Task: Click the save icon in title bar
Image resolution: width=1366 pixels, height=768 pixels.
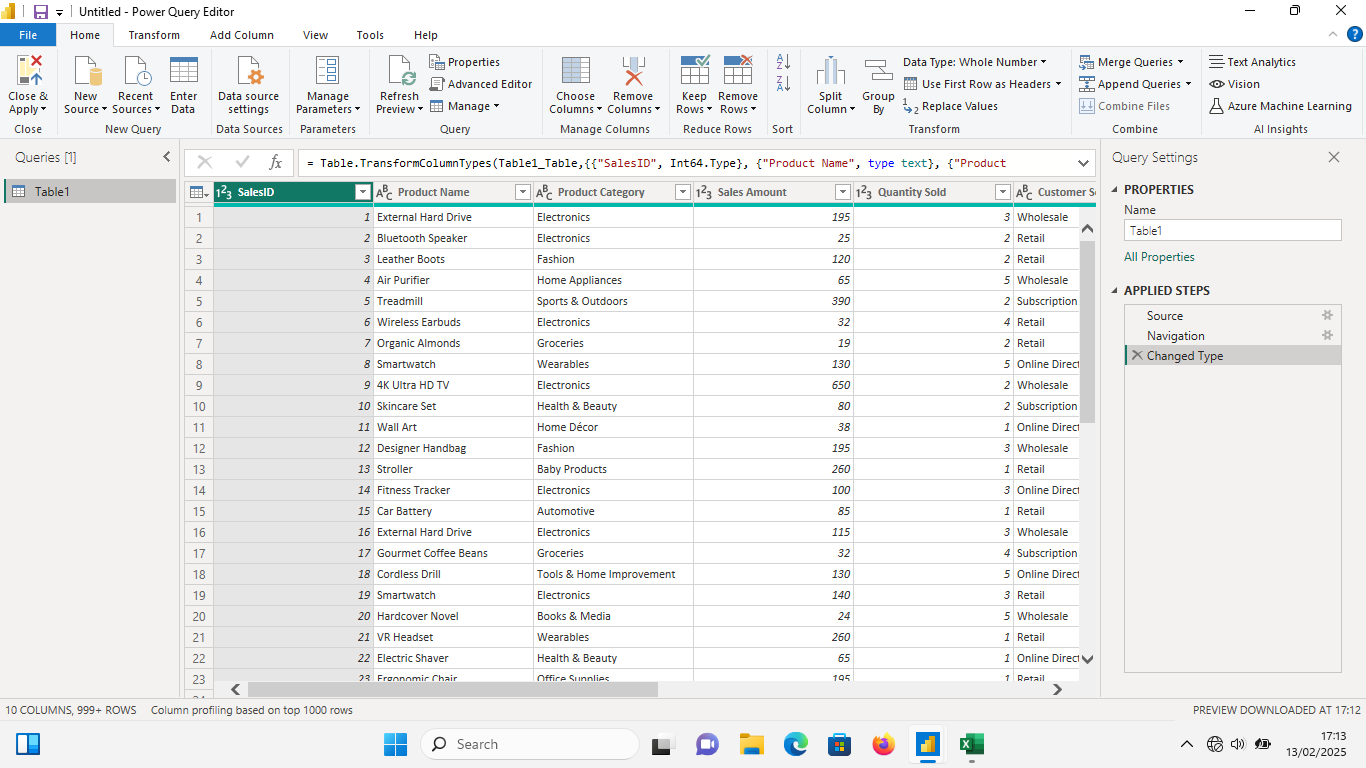Action: tap(41, 12)
